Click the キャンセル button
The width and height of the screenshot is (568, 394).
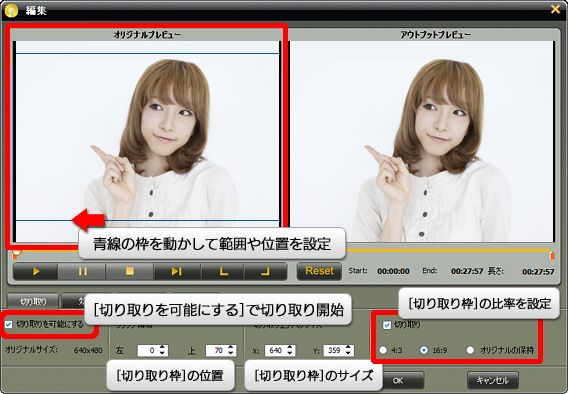tap(493, 380)
